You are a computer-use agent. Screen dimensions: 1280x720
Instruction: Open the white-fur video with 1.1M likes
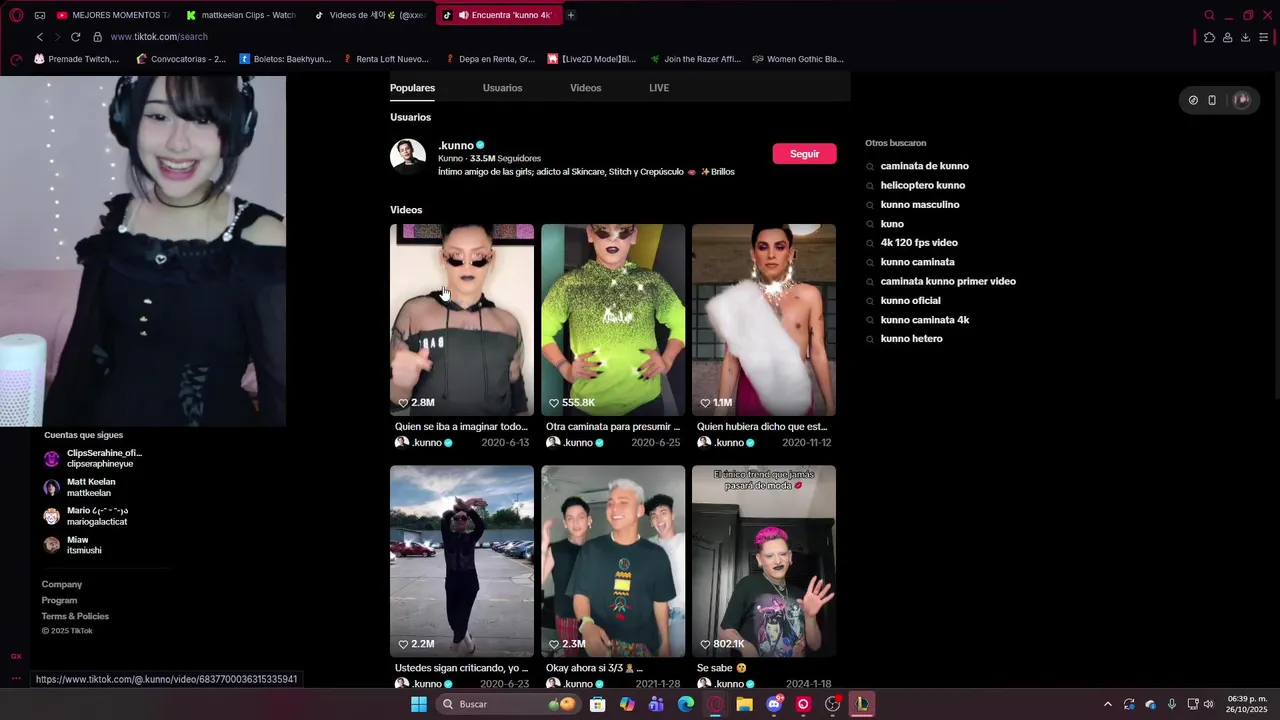click(764, 319)
